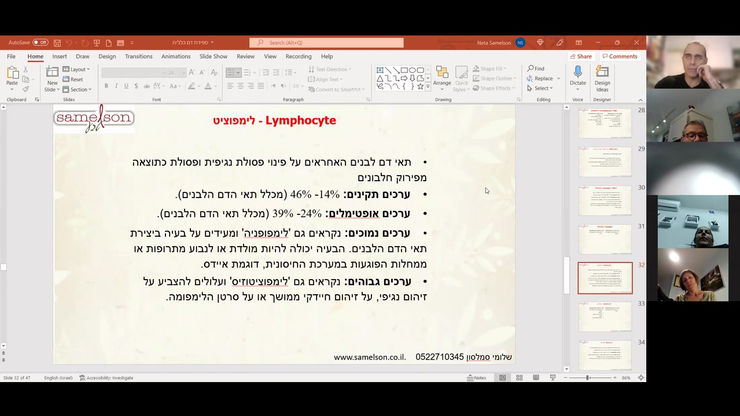Click Start From Beginning presentation icon
The image size is (740, 416).
[97, 42]
